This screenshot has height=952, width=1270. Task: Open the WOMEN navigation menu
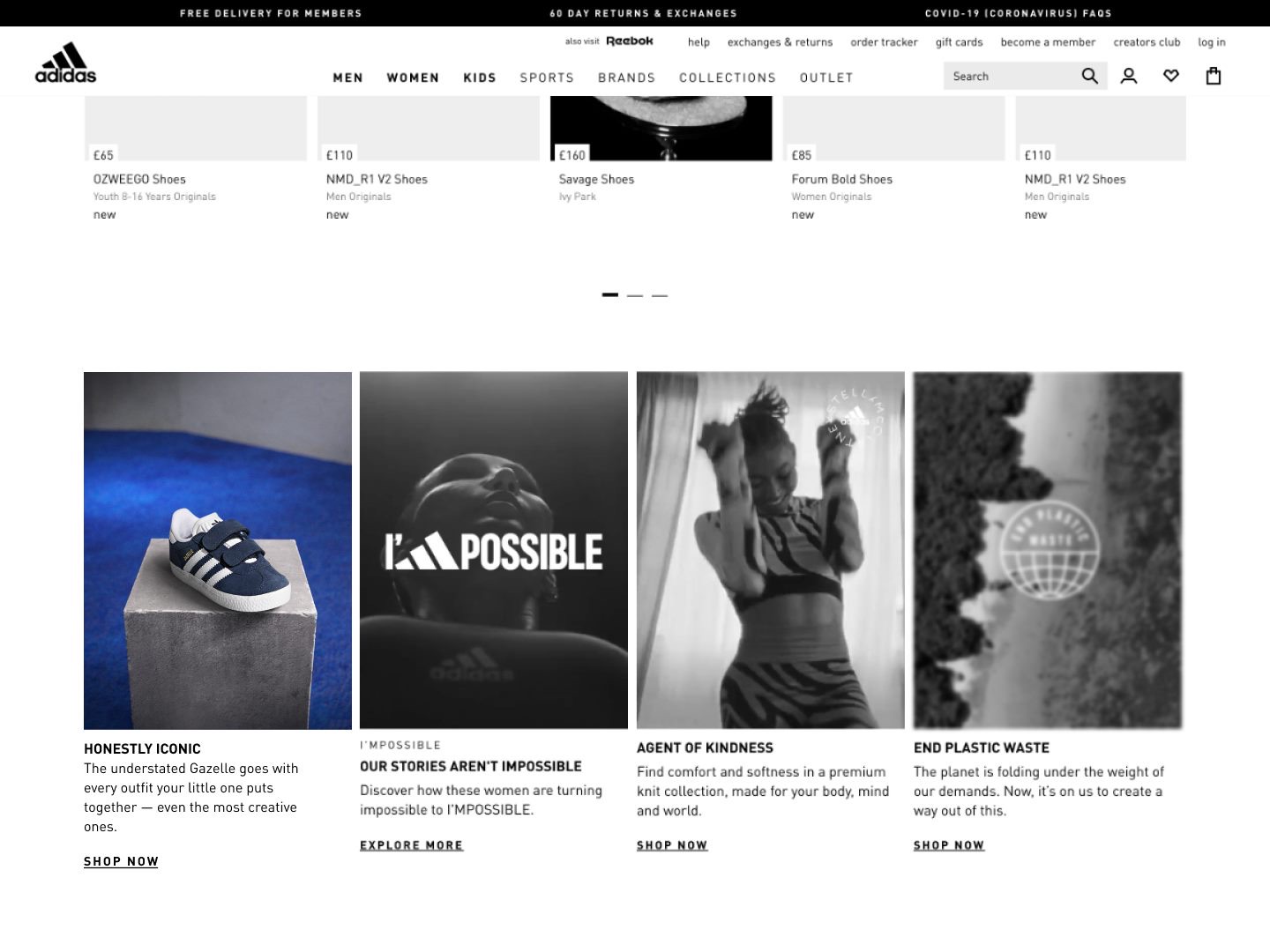(413, 78)
